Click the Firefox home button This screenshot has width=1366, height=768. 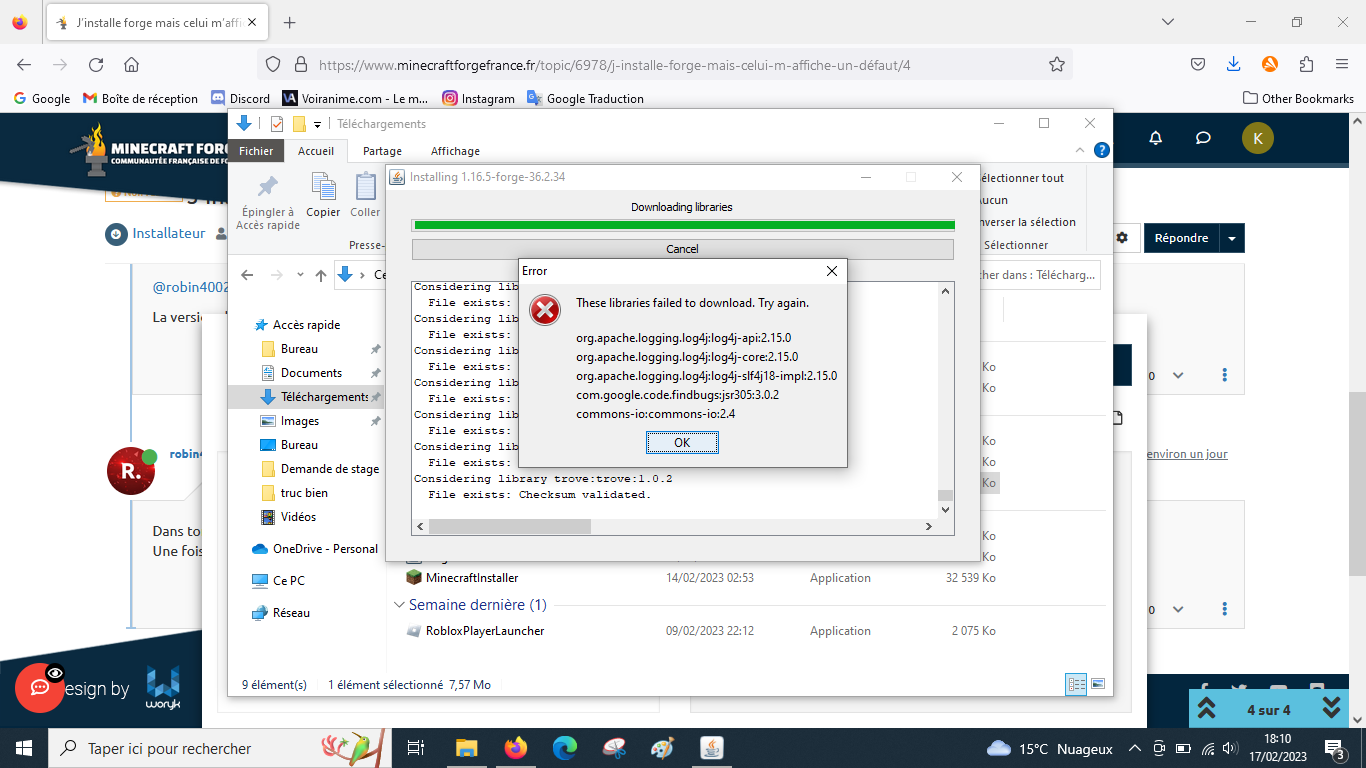coord(131,65)
